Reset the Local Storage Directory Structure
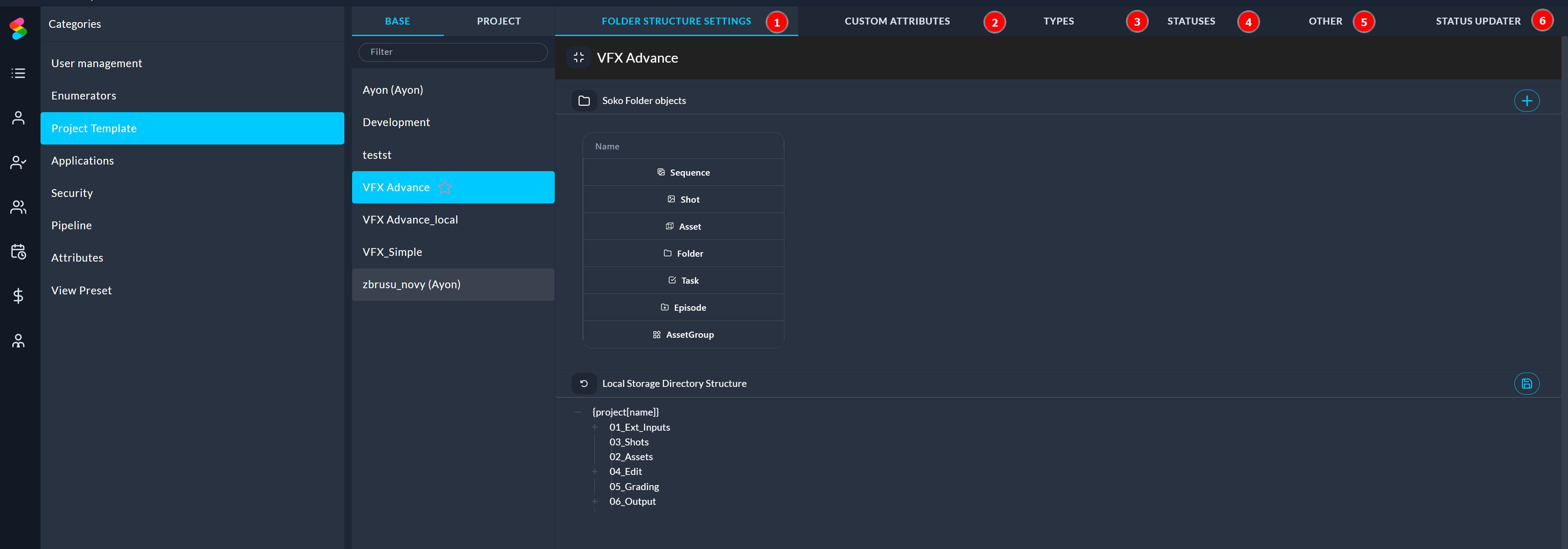The width and height of the screenshot is (1568, 549). [583, 384]
